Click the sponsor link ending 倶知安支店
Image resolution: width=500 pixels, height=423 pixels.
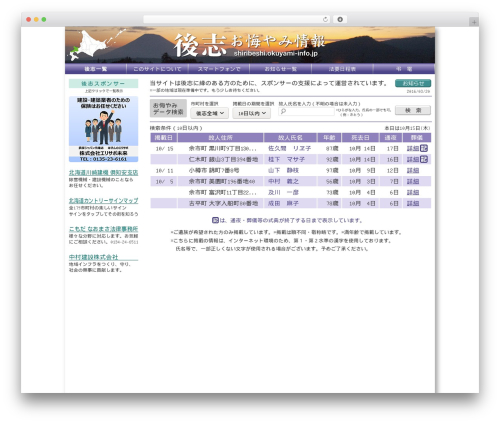[103, 173]
